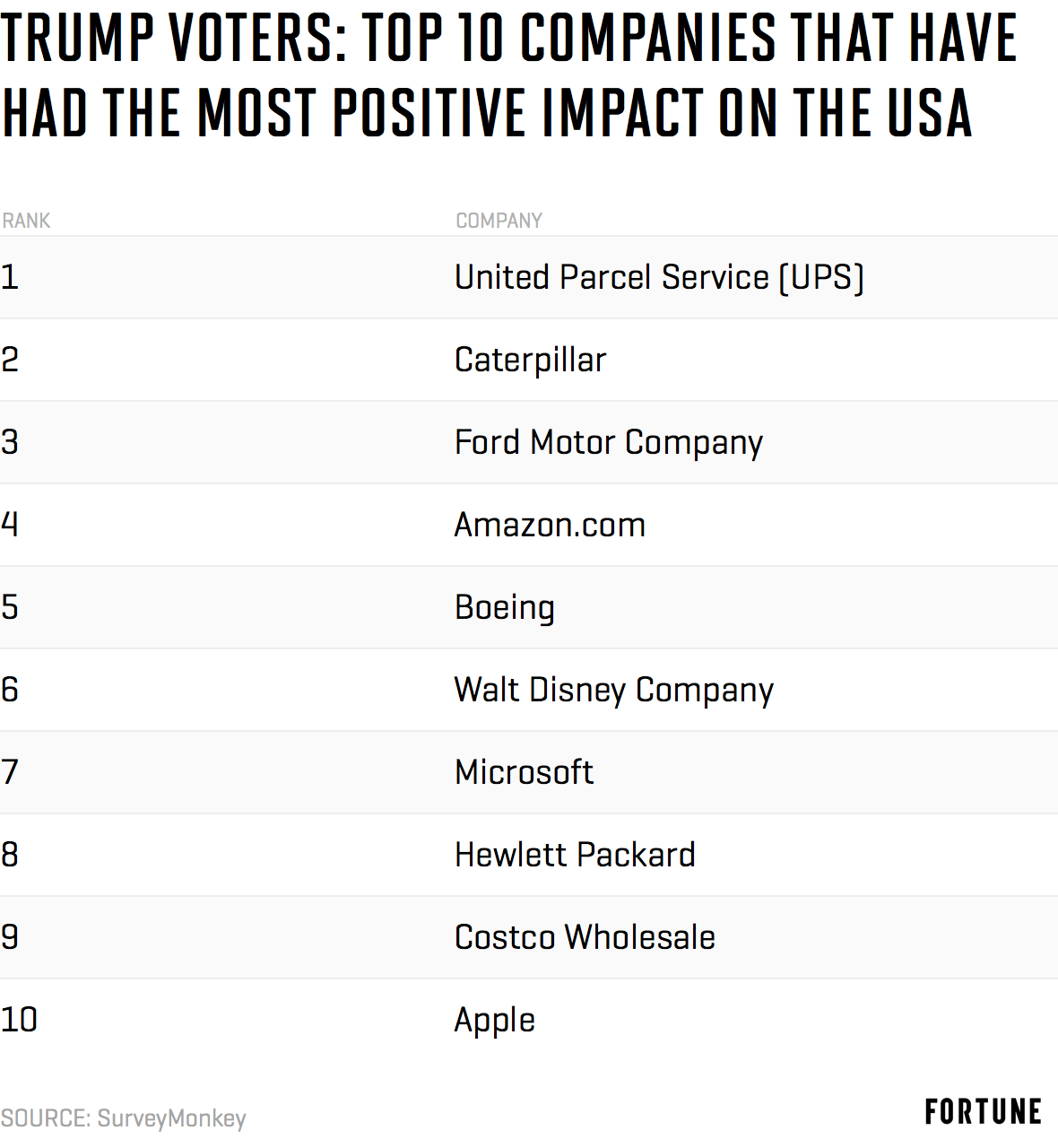Click Costco Wholesale company name
1058x1148 pixels.
(585, 937)
